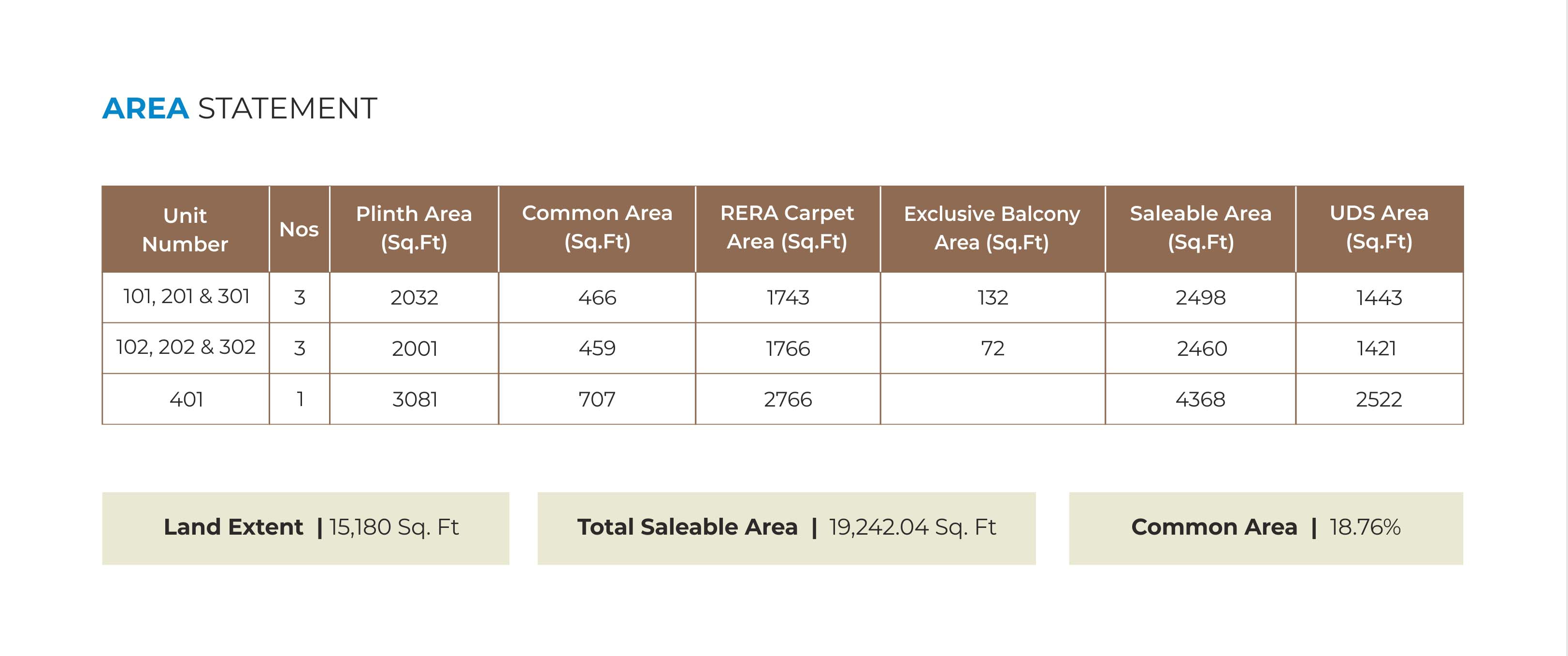Click plinth area value 2032
The width and height of the screenshot is (1568, 656).
414,298
